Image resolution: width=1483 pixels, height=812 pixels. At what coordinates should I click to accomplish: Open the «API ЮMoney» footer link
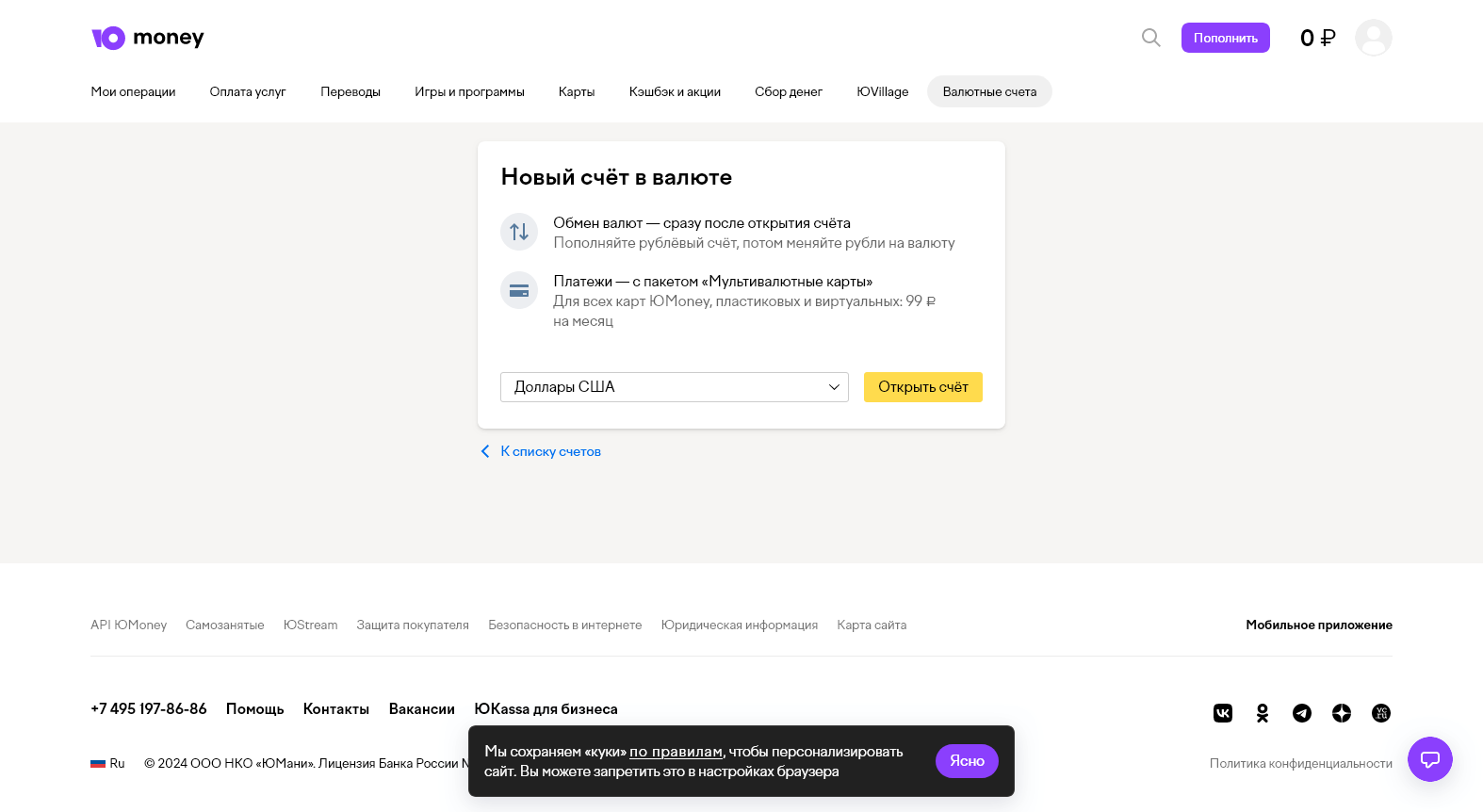[128, 625]
